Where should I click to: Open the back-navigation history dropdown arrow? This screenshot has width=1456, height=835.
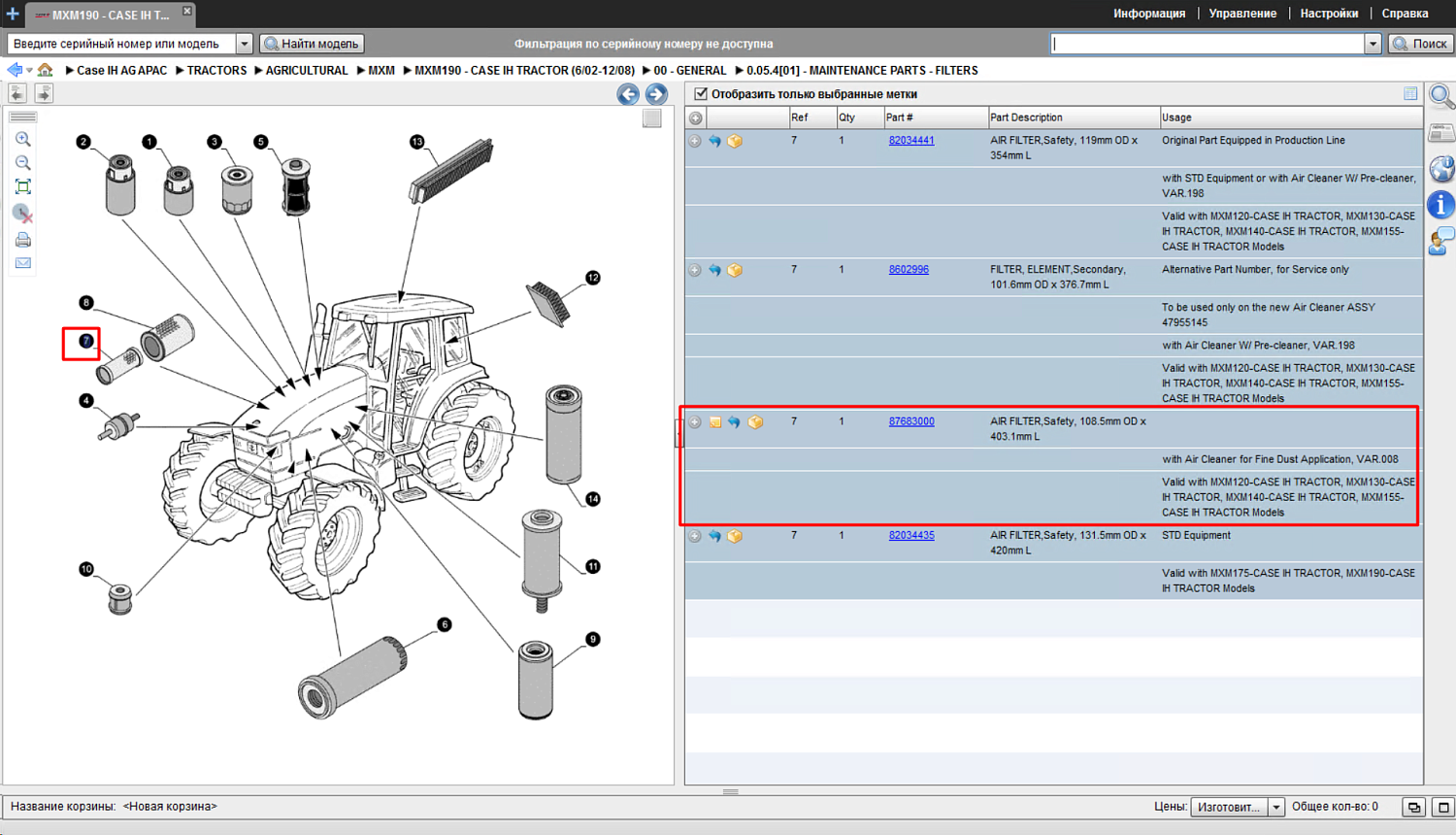(30, 71)
